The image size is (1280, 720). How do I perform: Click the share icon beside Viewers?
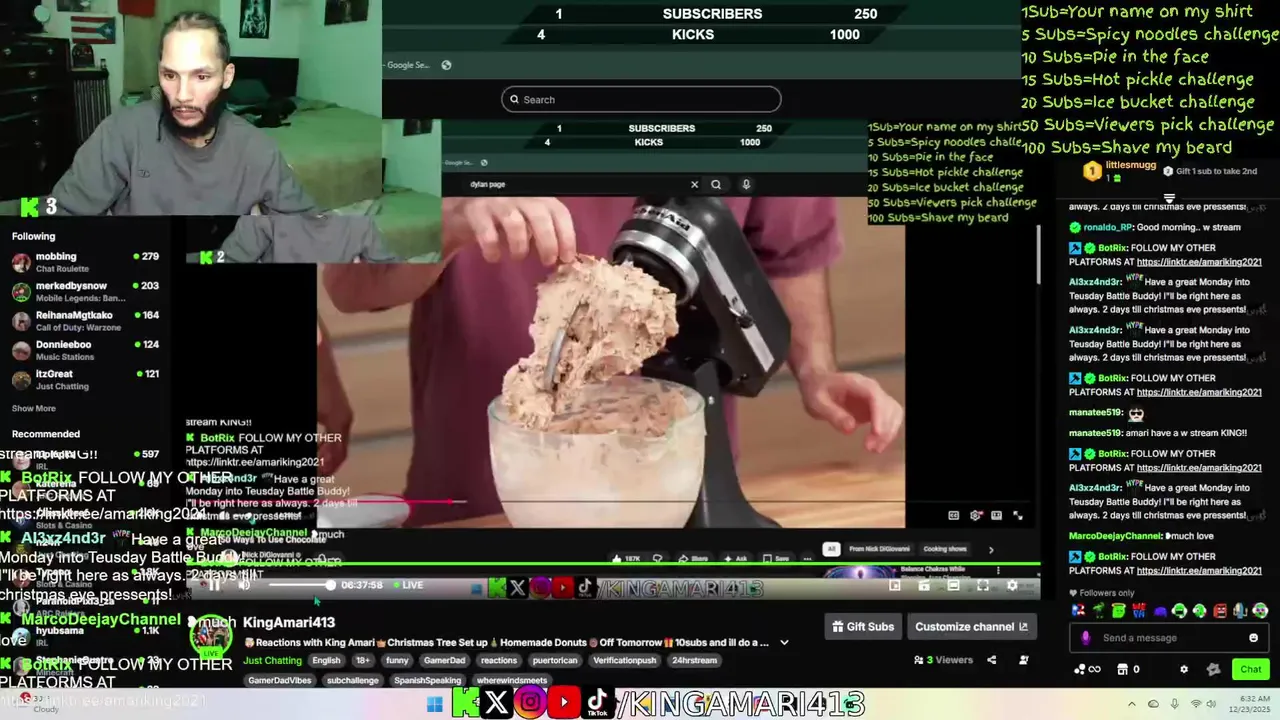pos(992,660)
